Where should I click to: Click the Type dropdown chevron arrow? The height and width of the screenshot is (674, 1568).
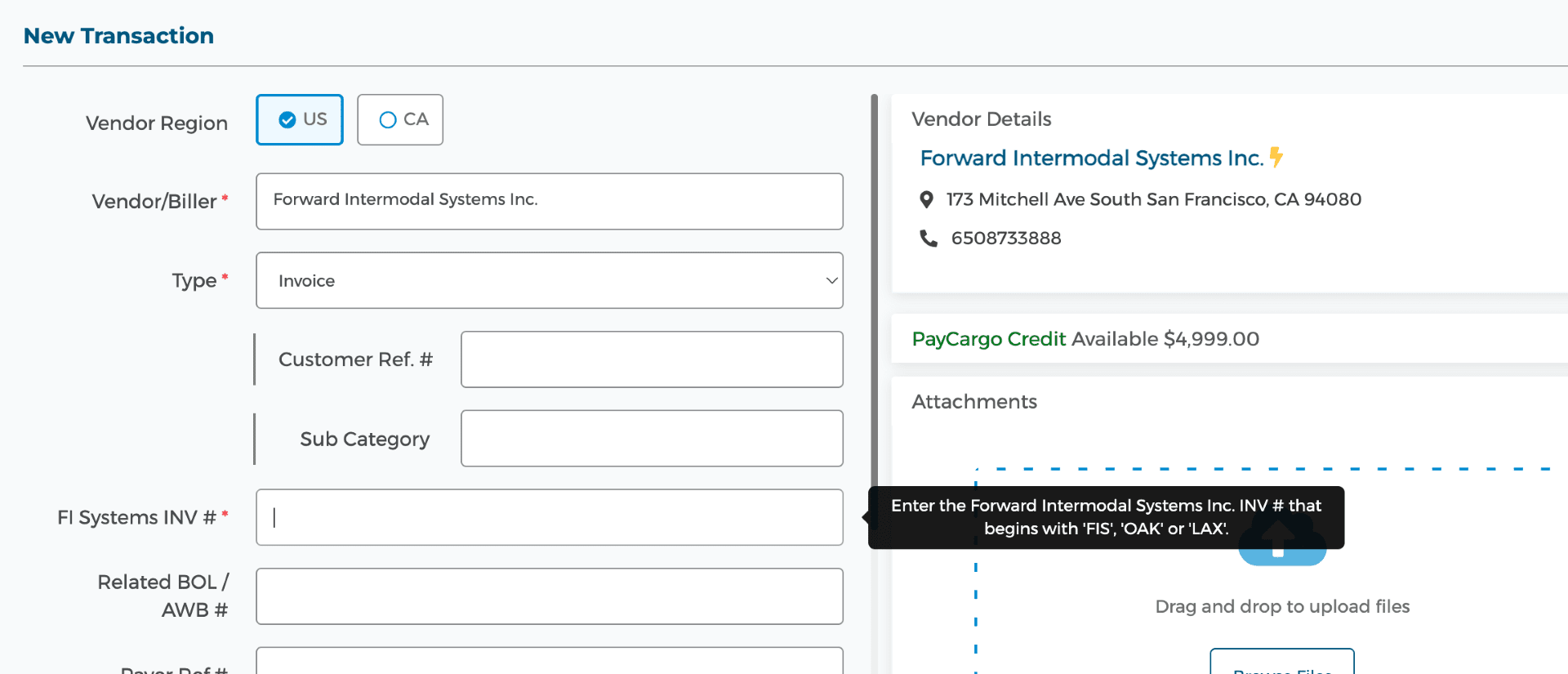(831, 280)
